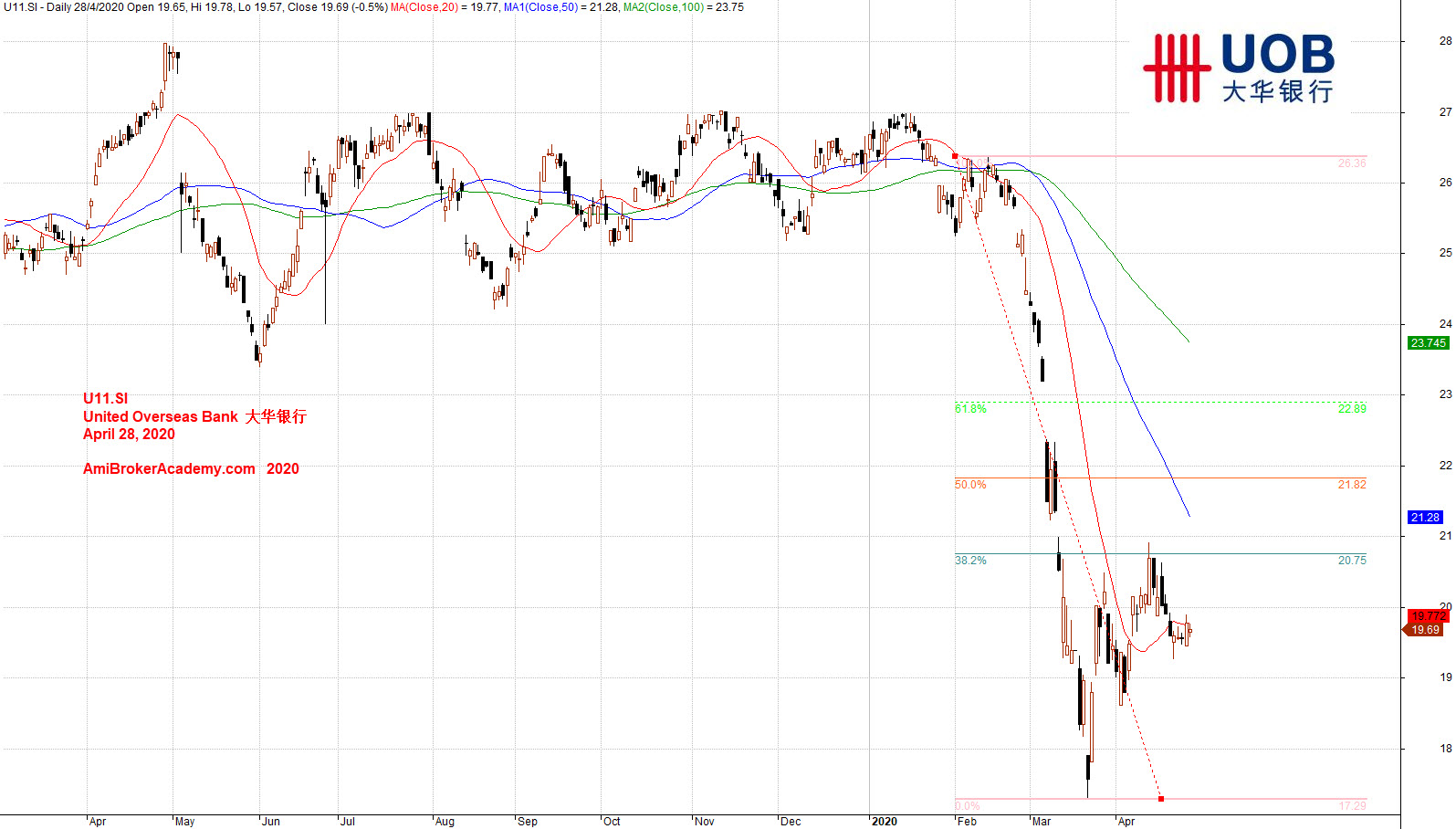Click the Mar label on the time axis
The height and width of the screenshot is (829, 1456).
point(1042,822)
